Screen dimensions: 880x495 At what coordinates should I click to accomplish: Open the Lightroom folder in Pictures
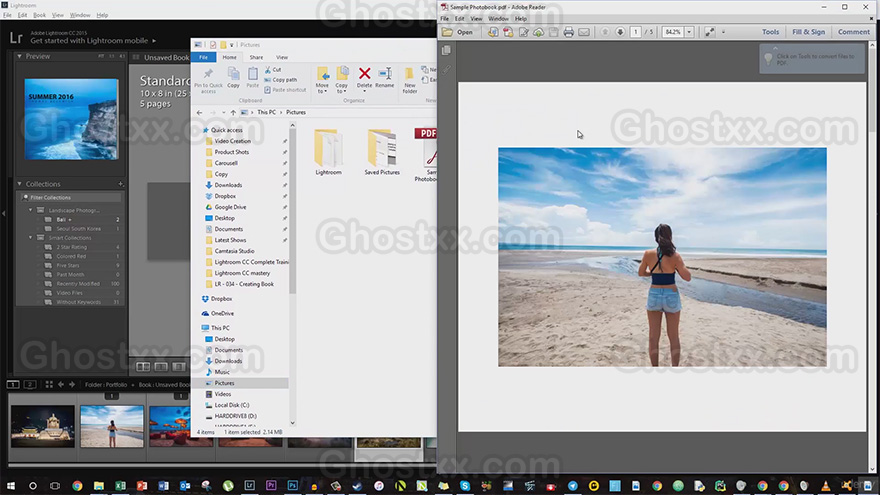[x=328, y=152]
